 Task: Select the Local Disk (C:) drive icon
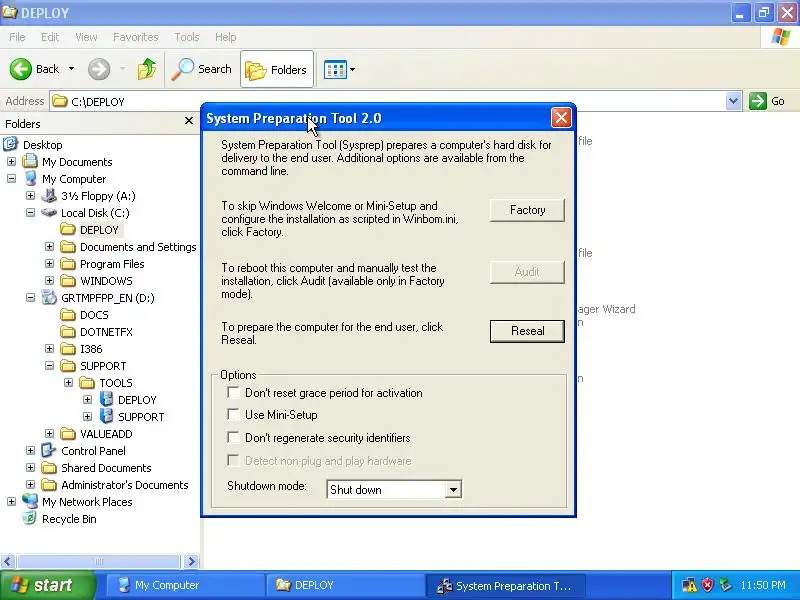49,212
